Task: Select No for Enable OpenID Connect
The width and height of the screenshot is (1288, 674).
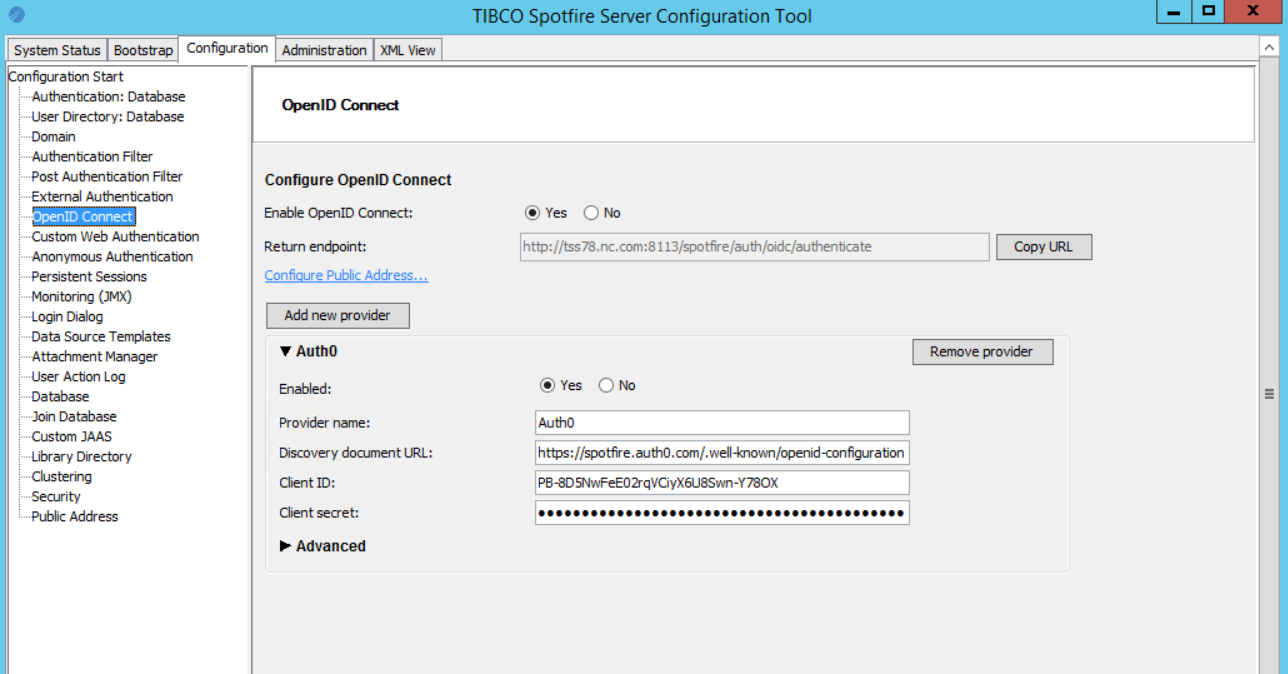Action: [x=591, y=213]
